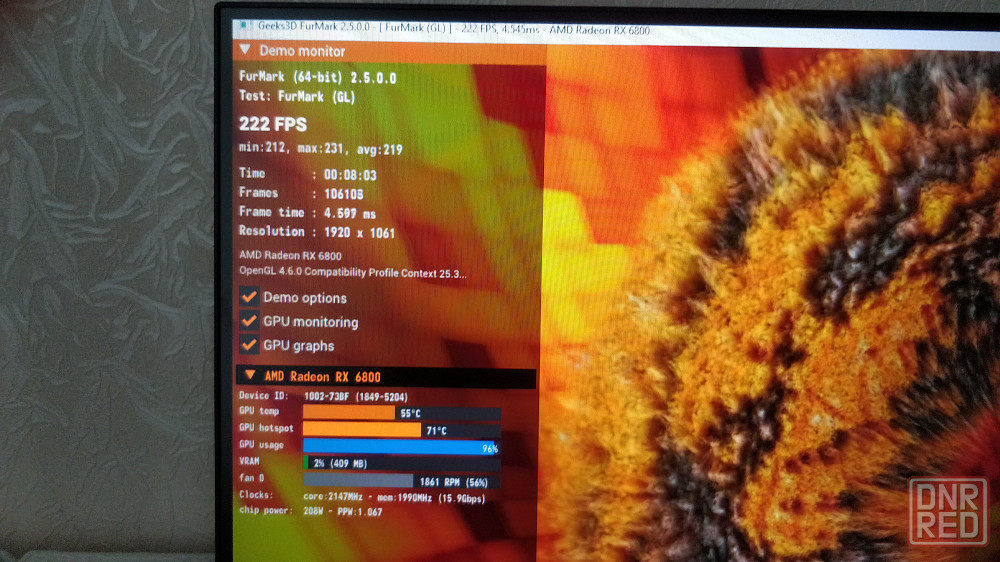Click the GPU temp 55°C bar

(401, 413)
